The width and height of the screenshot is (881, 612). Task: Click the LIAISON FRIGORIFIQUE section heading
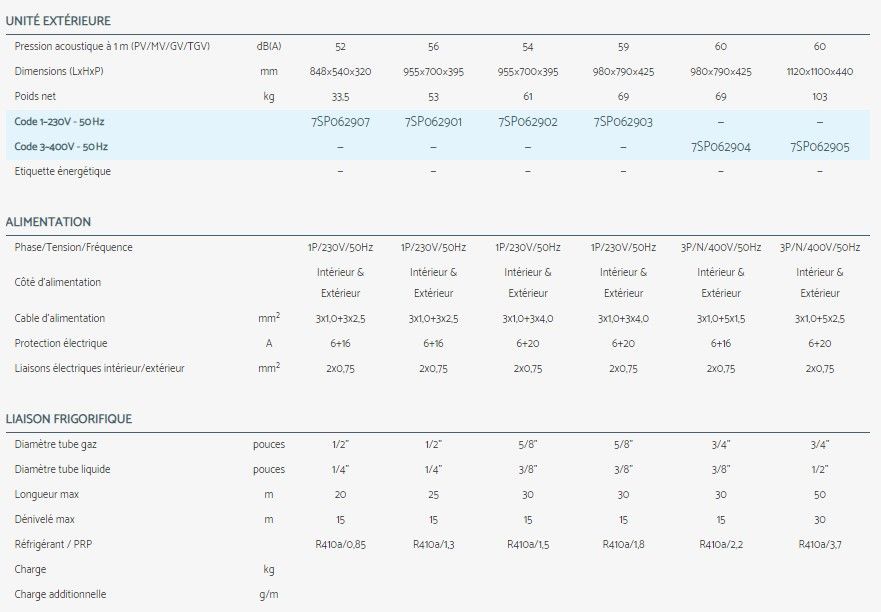click(x=69, y=419)
